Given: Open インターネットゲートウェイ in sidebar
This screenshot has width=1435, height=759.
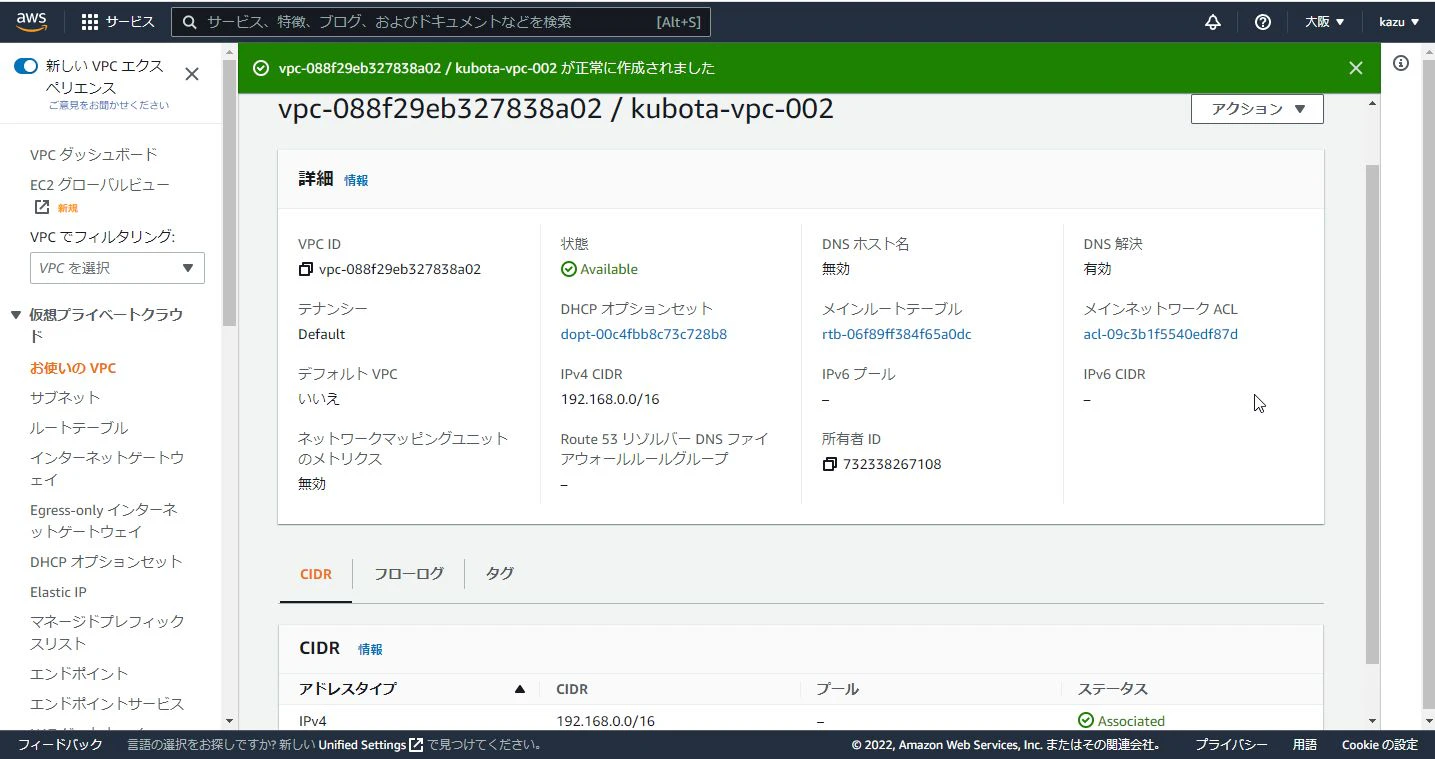Looking at the screenshot, I should coord(107,469).
